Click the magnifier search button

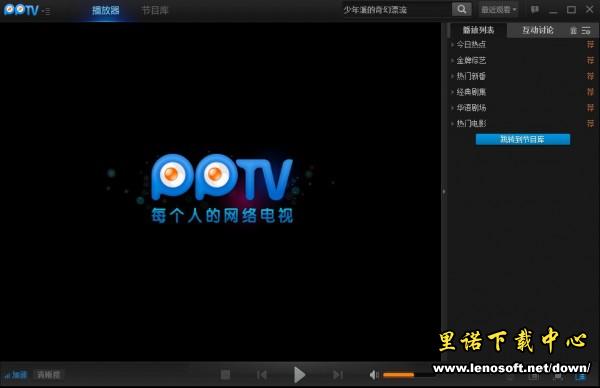click(461, 9)
